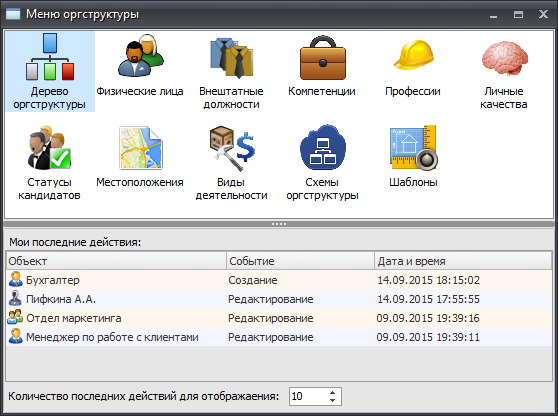Open the Статусы кандидатов icon
Image resolution: width=558 pixels, height=416 pixels.
coord(49,148)
